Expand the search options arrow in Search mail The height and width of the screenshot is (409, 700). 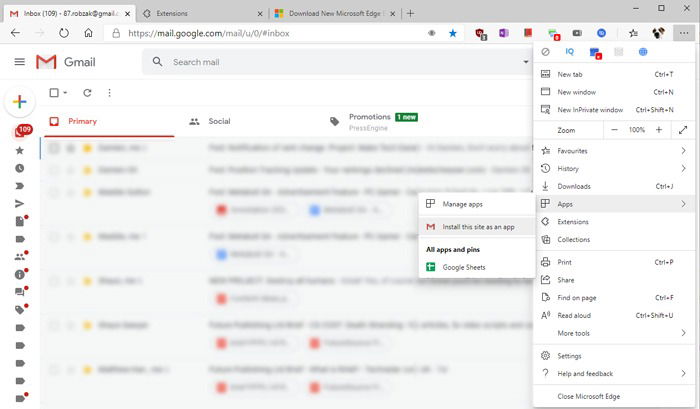[x=526, y=62]
